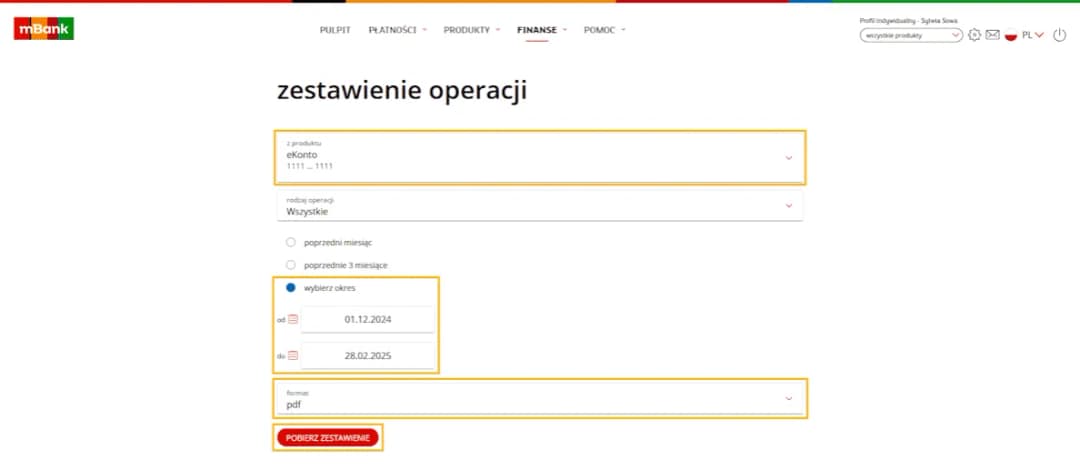
Task: Log out with power icon
Action: pos(1059,35)
